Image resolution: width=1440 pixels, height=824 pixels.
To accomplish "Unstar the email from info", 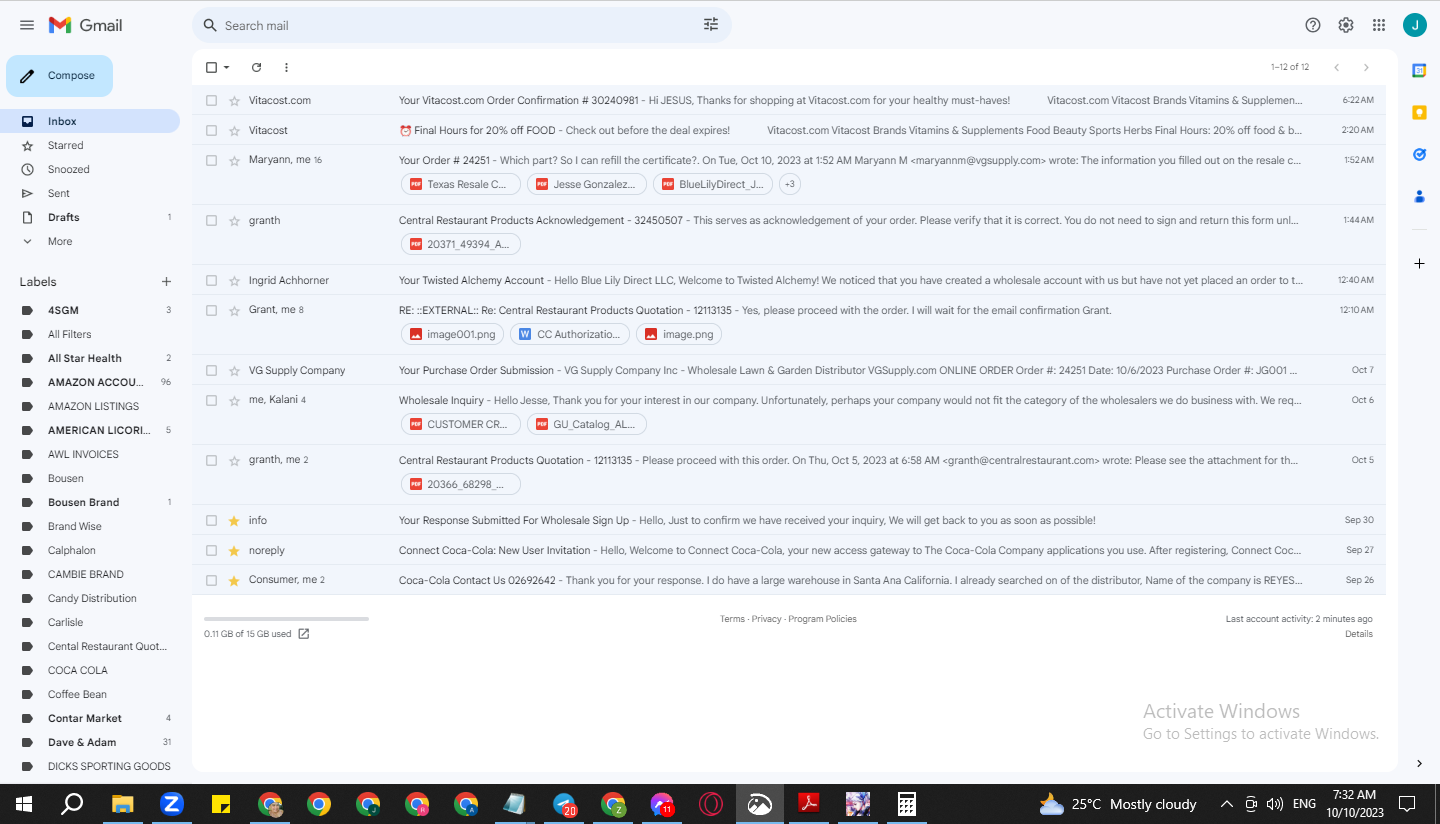I will point(234,520).
